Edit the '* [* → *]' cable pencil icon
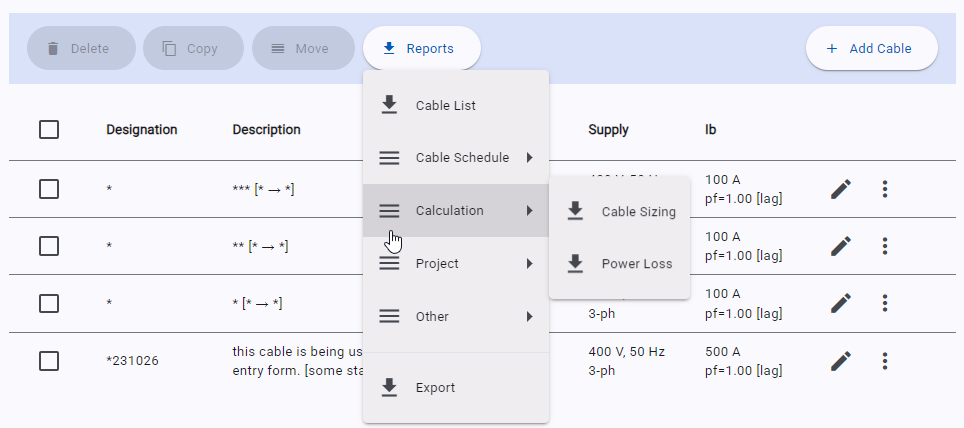The height and width of the screenshot is (428, 964). (x=841, y=303)
